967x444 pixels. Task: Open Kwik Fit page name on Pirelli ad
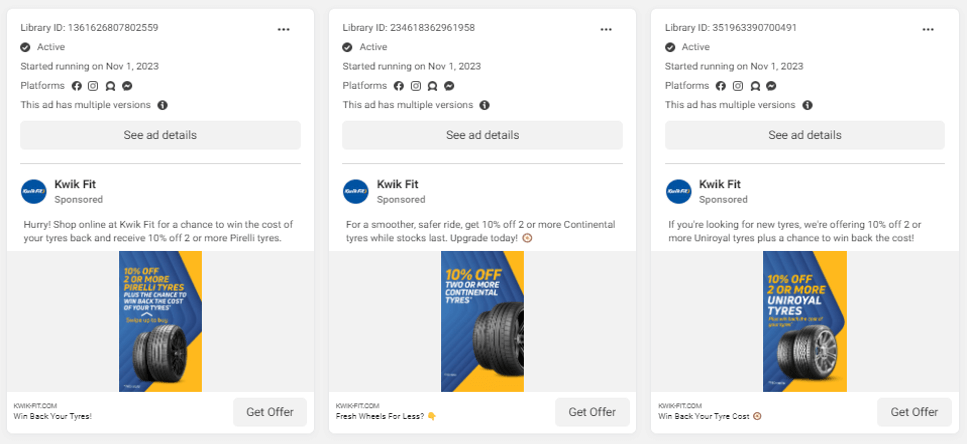75,184
